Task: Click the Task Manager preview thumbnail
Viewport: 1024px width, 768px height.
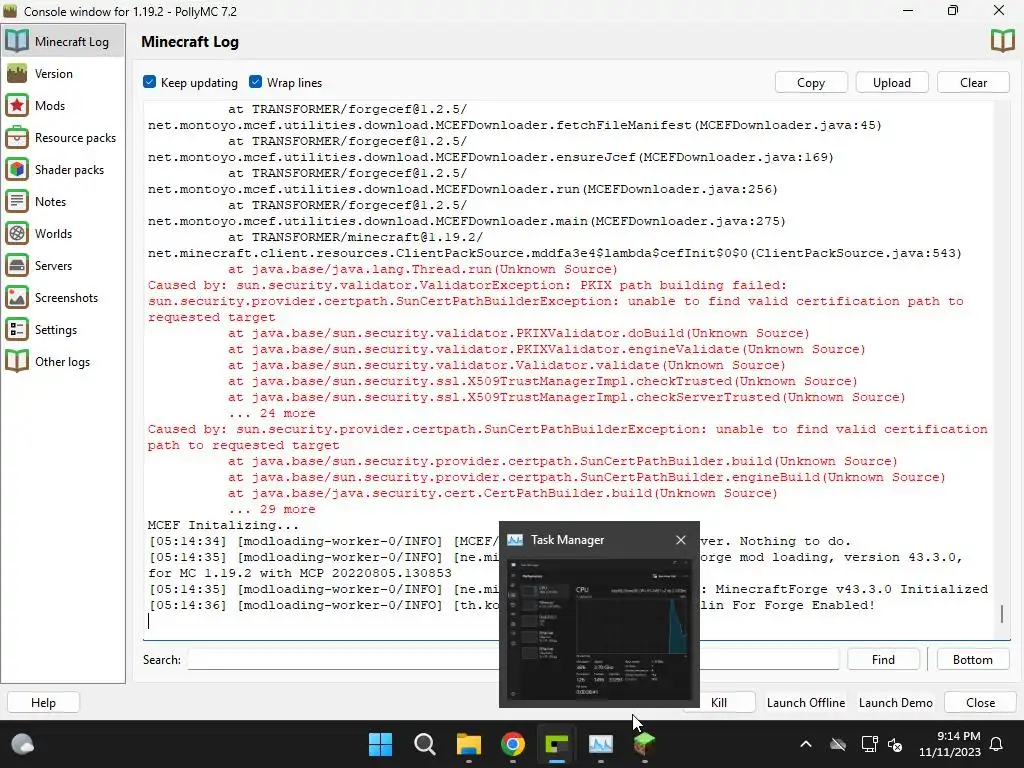Action: pos(600,630)
